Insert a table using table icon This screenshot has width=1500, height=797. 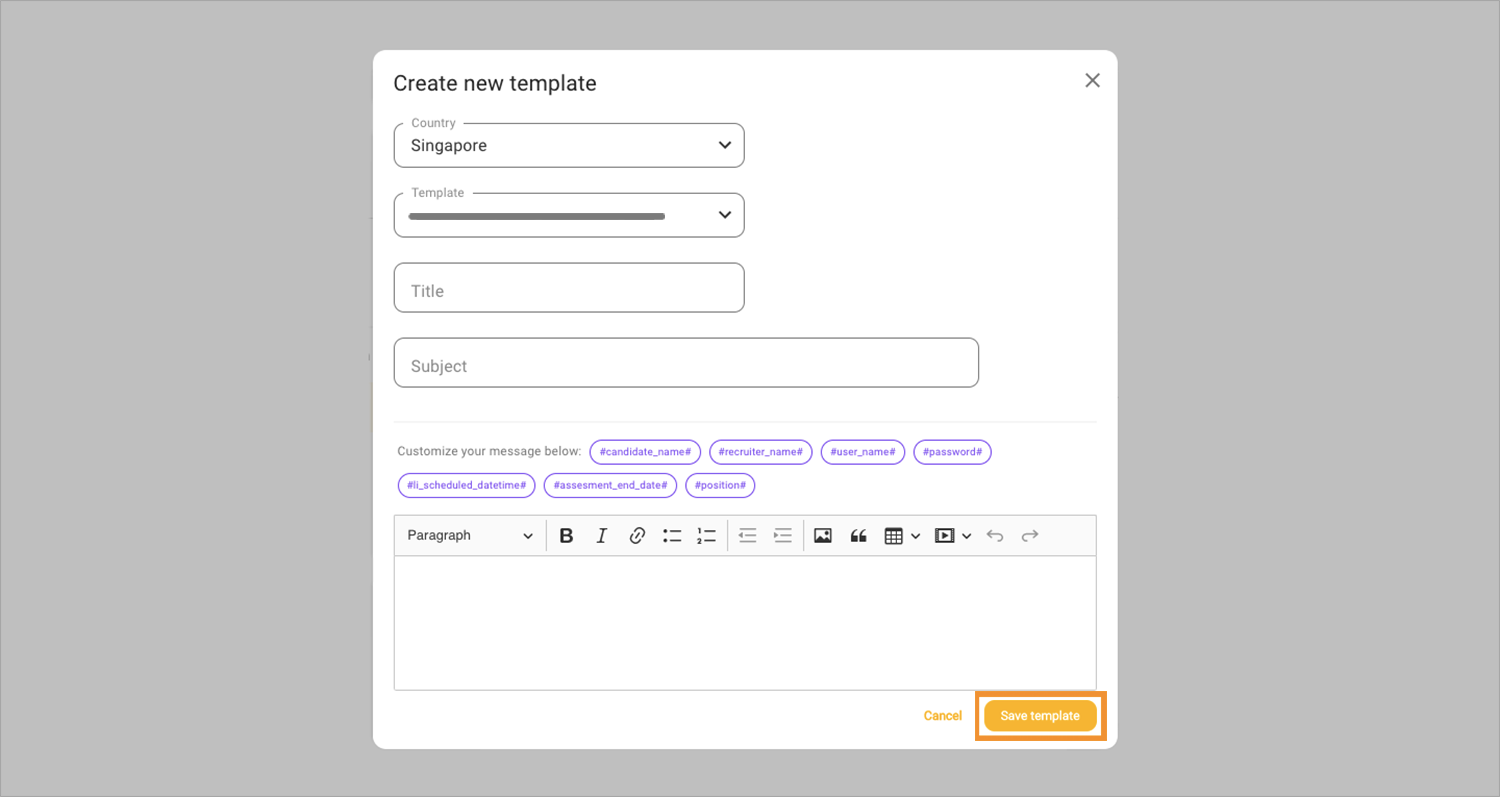pos(894,536)
